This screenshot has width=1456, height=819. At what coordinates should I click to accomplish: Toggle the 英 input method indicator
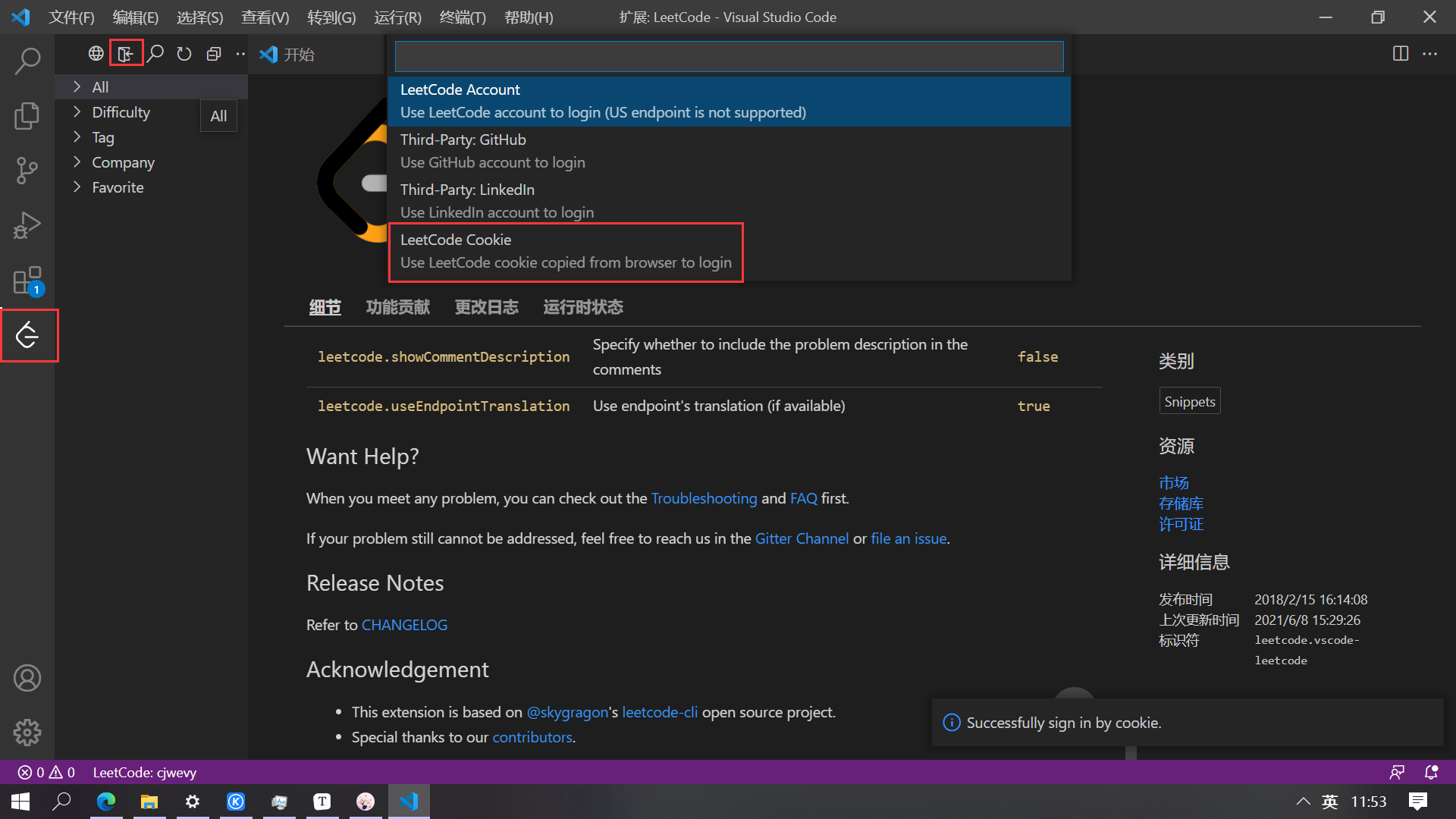click(x=1329, y=802)
